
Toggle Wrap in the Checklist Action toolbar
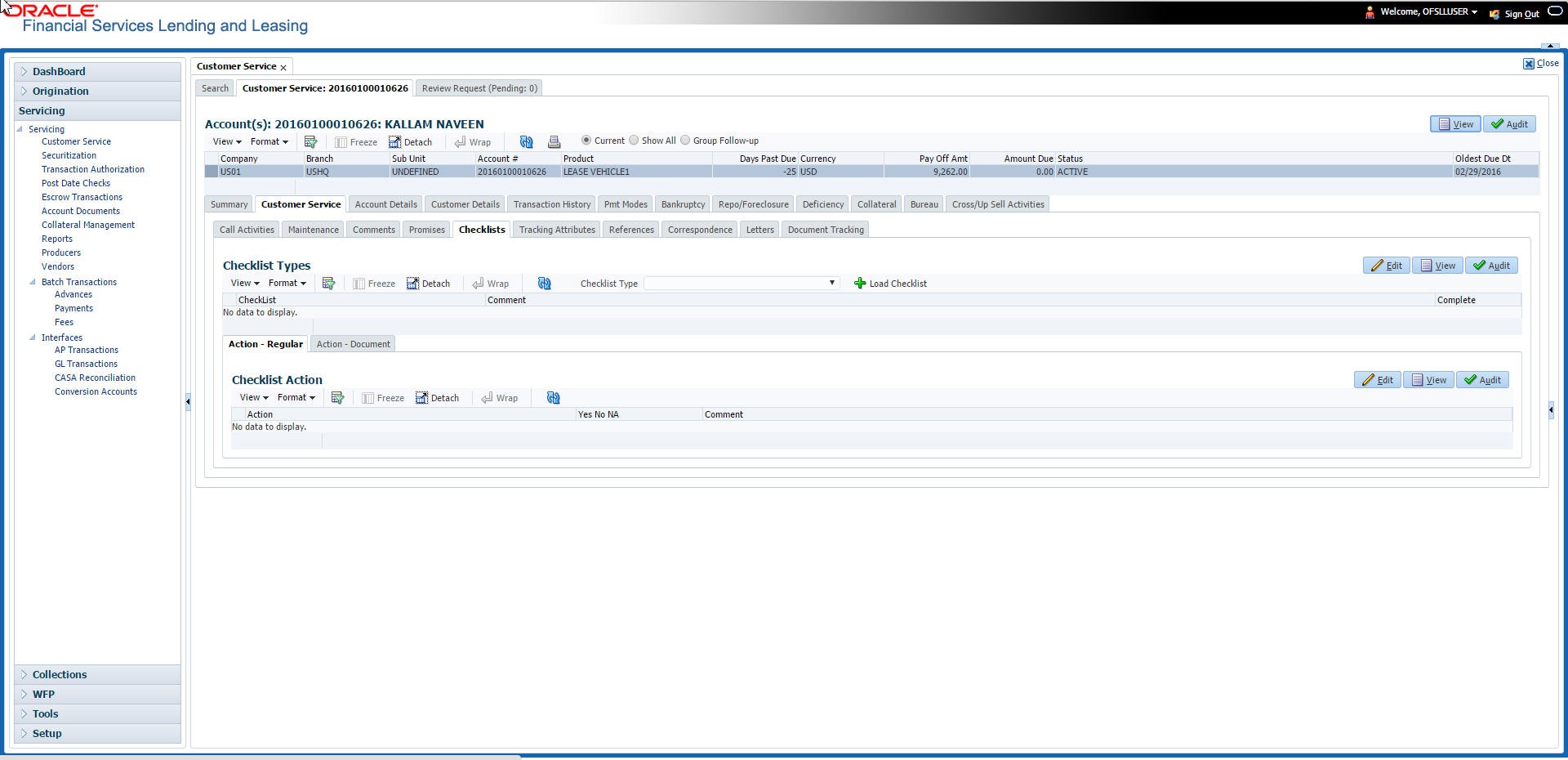[500, 398]
